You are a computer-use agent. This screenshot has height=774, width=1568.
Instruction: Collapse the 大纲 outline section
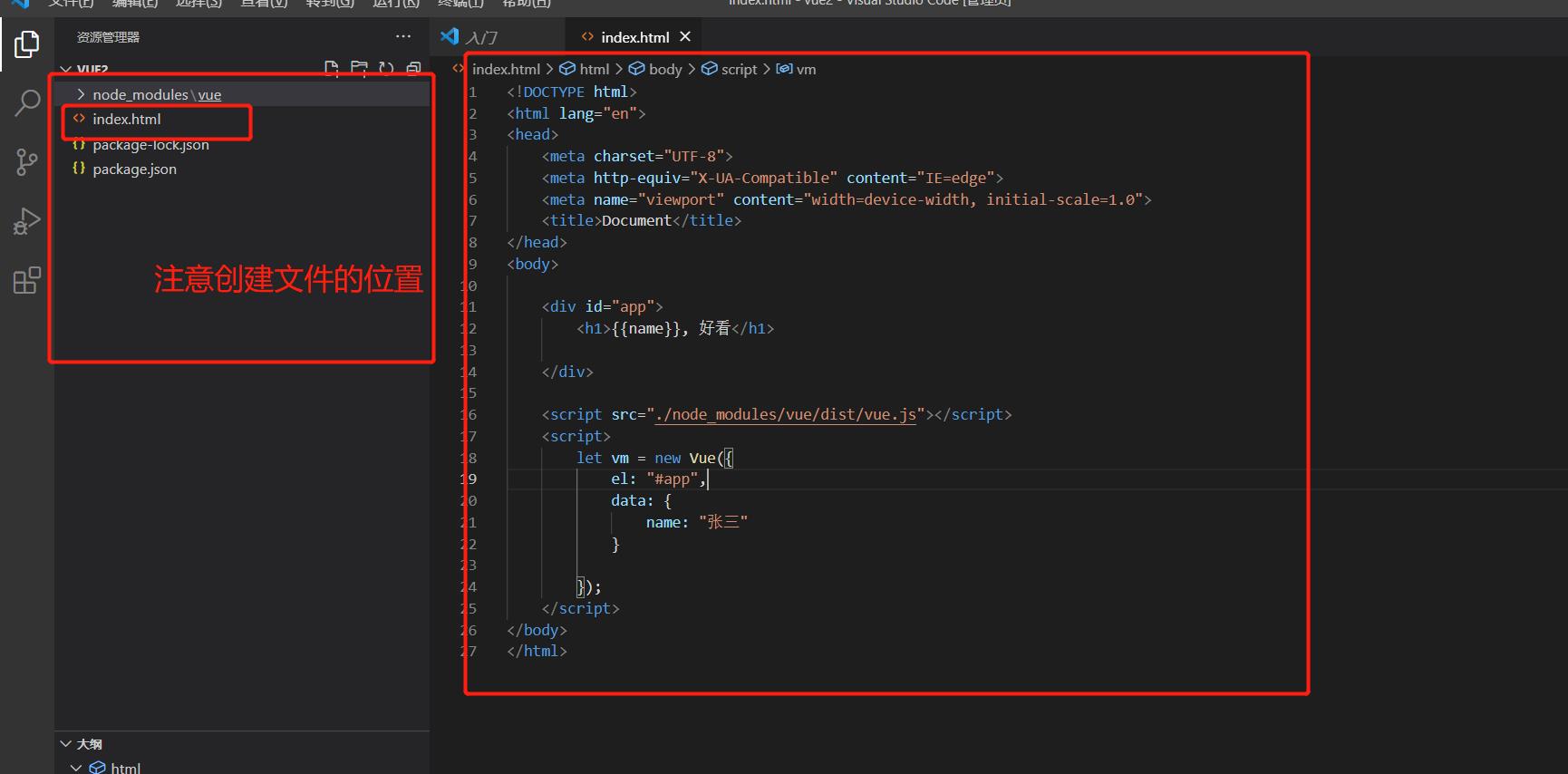pos(65,744)
